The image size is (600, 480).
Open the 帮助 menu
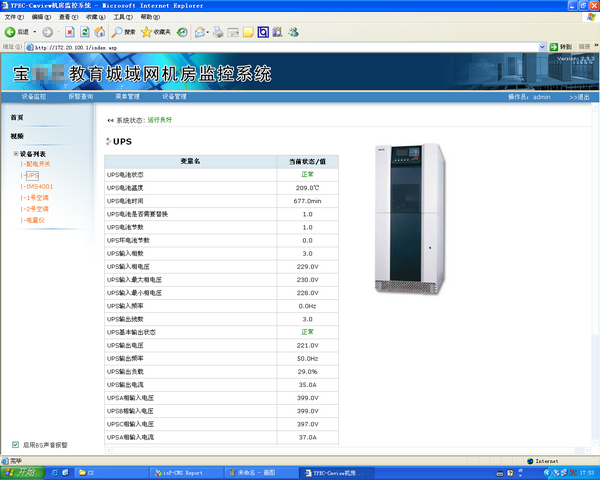click(150, 17)
